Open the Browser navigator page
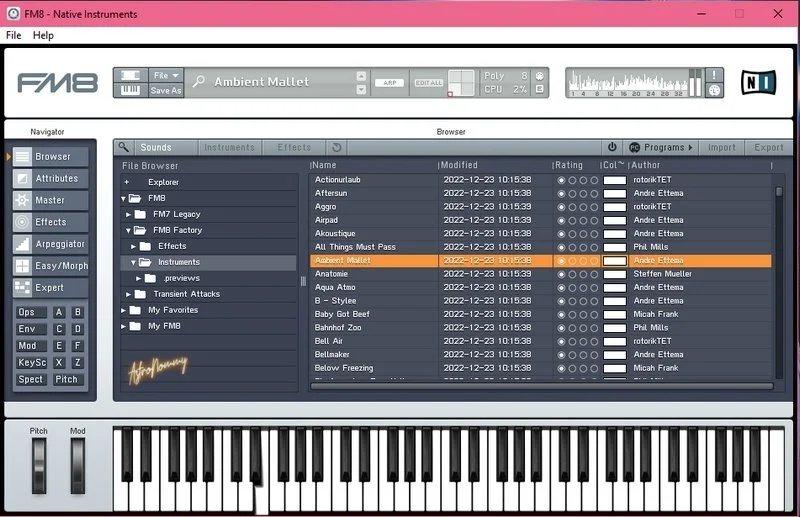Screen dimensions: 800x517 pyautogui.click(x=50, y=157)
